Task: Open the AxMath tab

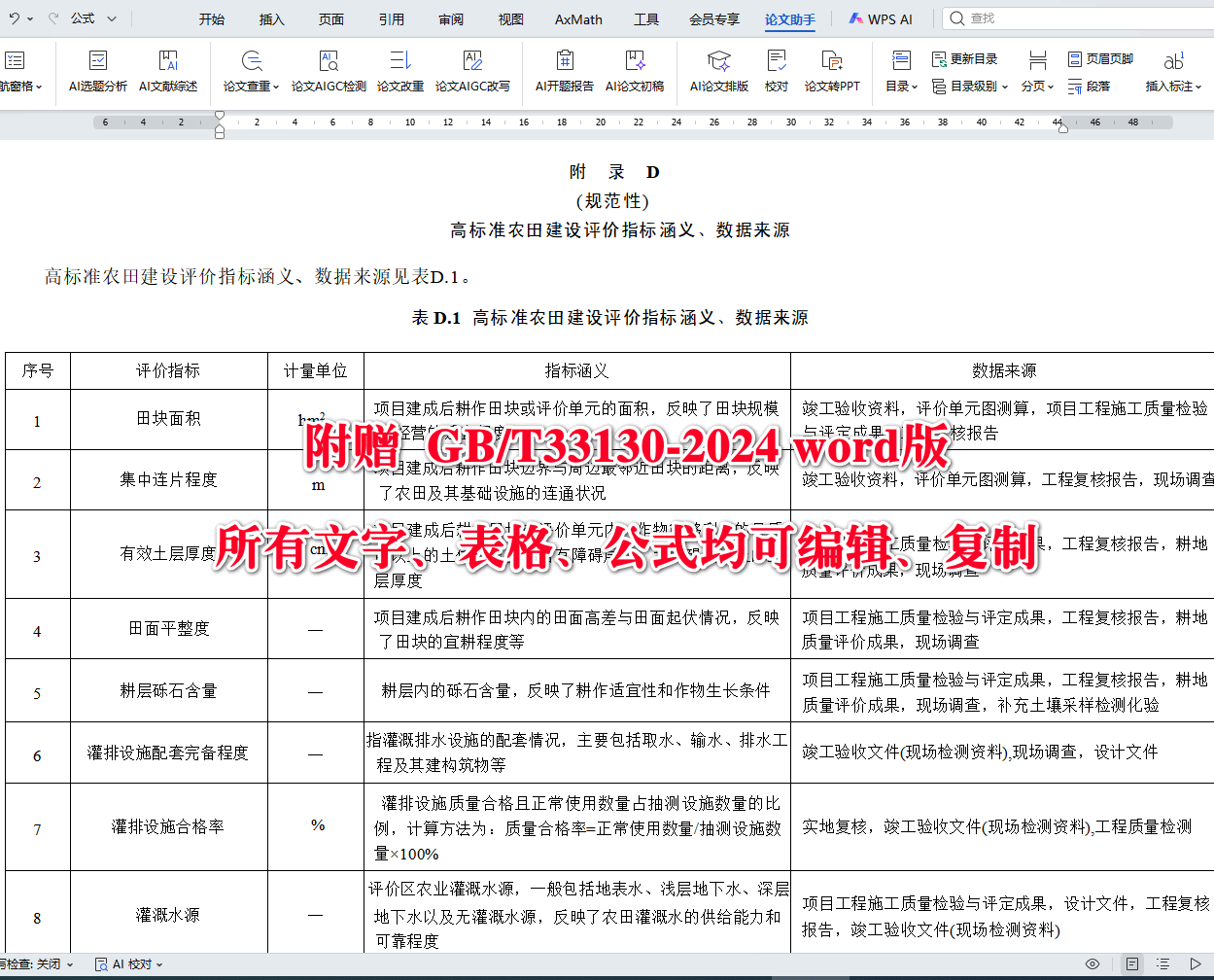Action: [x=577, y=17]
